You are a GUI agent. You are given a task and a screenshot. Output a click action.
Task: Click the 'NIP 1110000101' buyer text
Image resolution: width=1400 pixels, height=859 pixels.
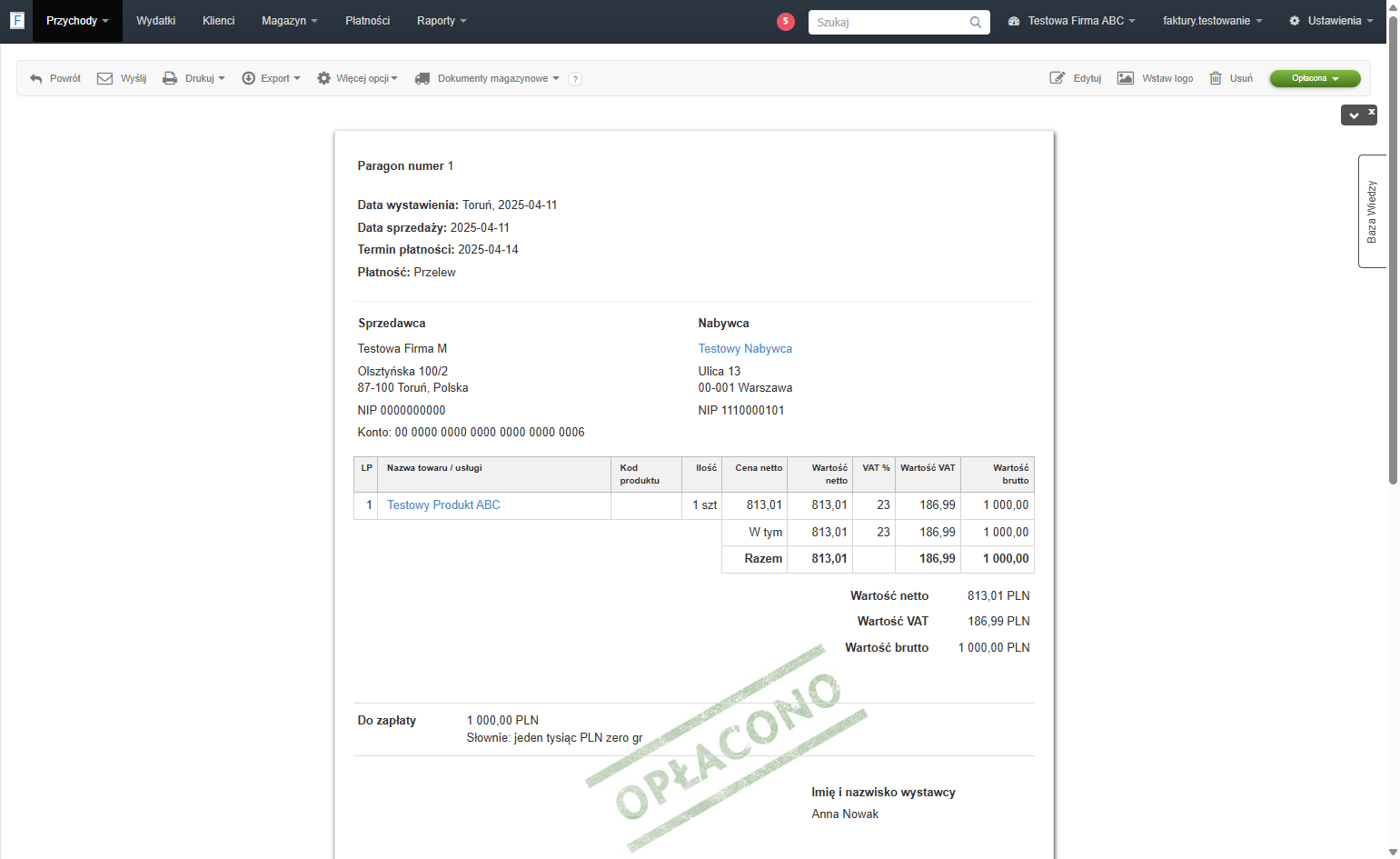(x=741, y=411)
